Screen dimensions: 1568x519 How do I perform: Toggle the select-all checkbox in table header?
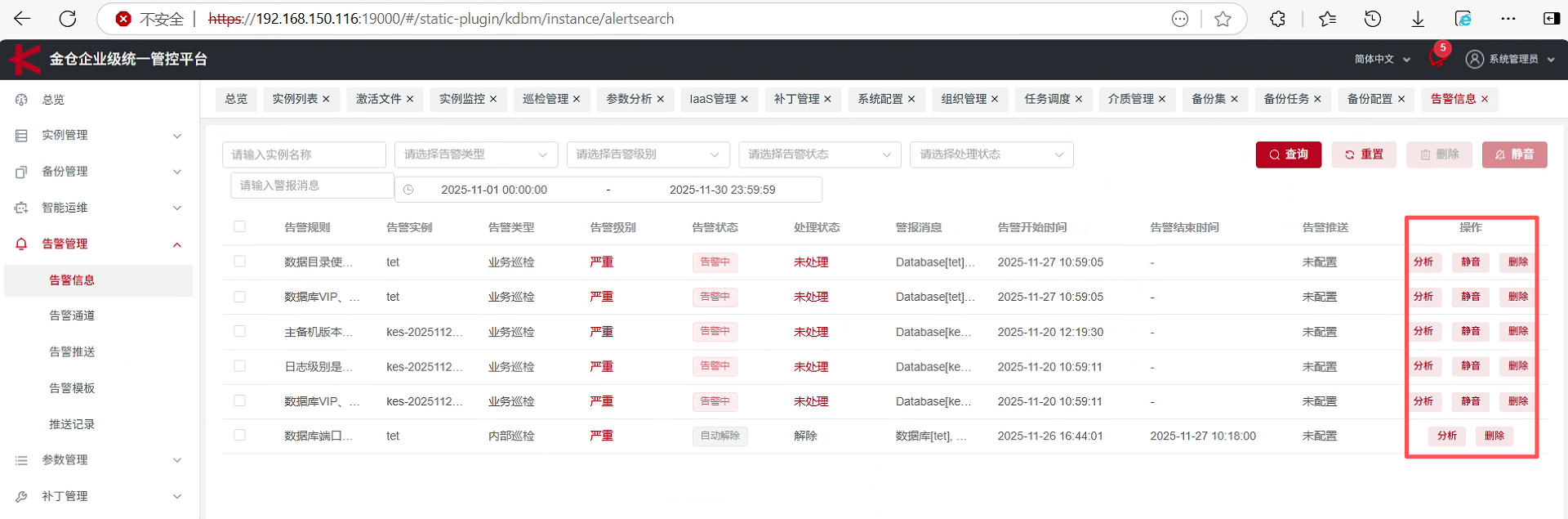pyautogui.click(x=239, y=226)
